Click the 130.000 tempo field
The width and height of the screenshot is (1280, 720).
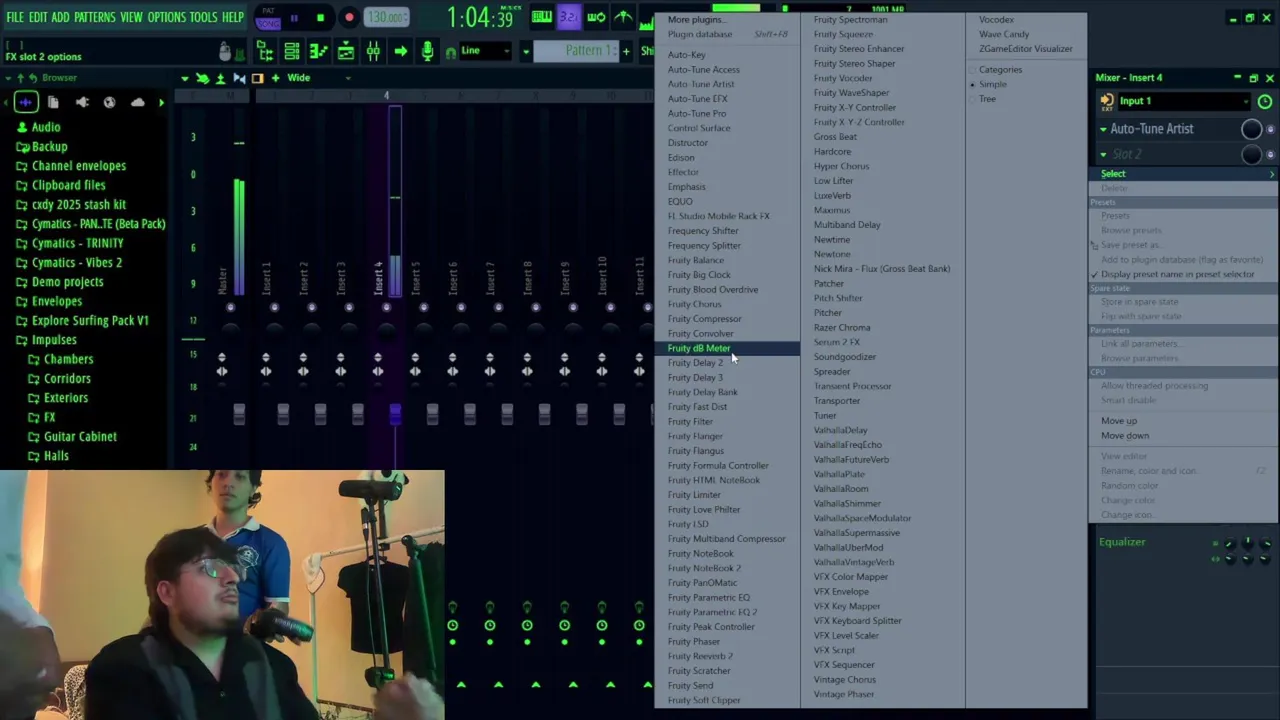pyautogui.click(x=386, y=17)
